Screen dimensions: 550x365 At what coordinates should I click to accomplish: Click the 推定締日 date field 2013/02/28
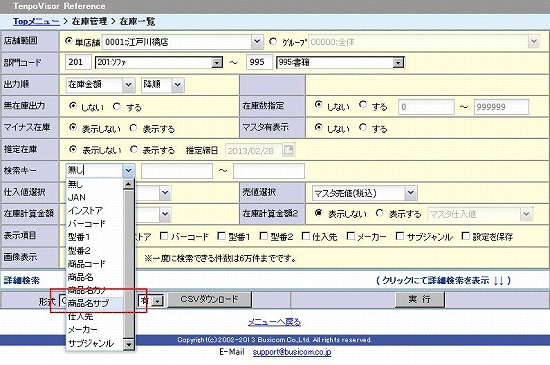(254, 151)
